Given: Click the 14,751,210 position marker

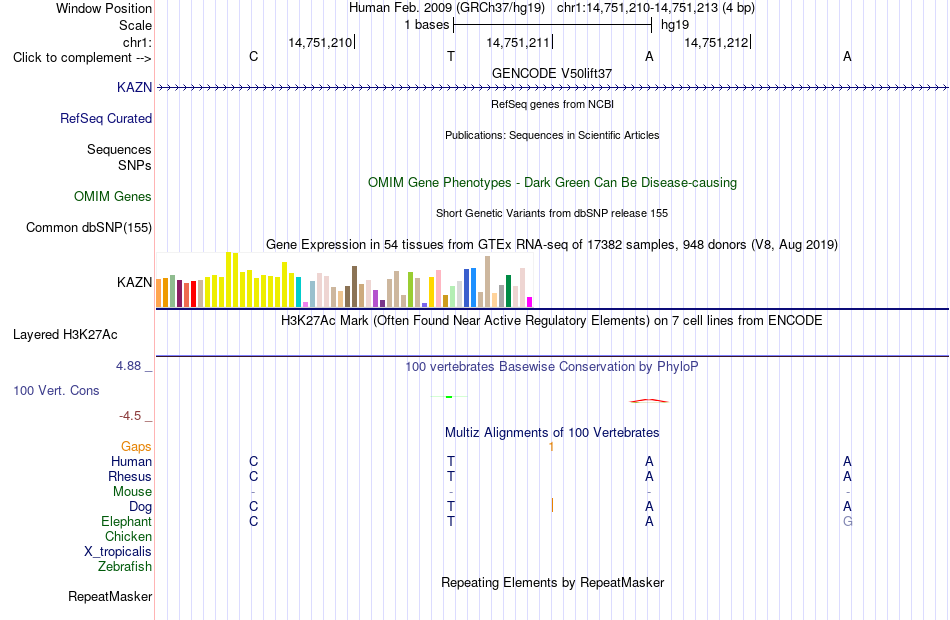Looking at the screenshot, I should pyautogui.click(x=321, y=42).
